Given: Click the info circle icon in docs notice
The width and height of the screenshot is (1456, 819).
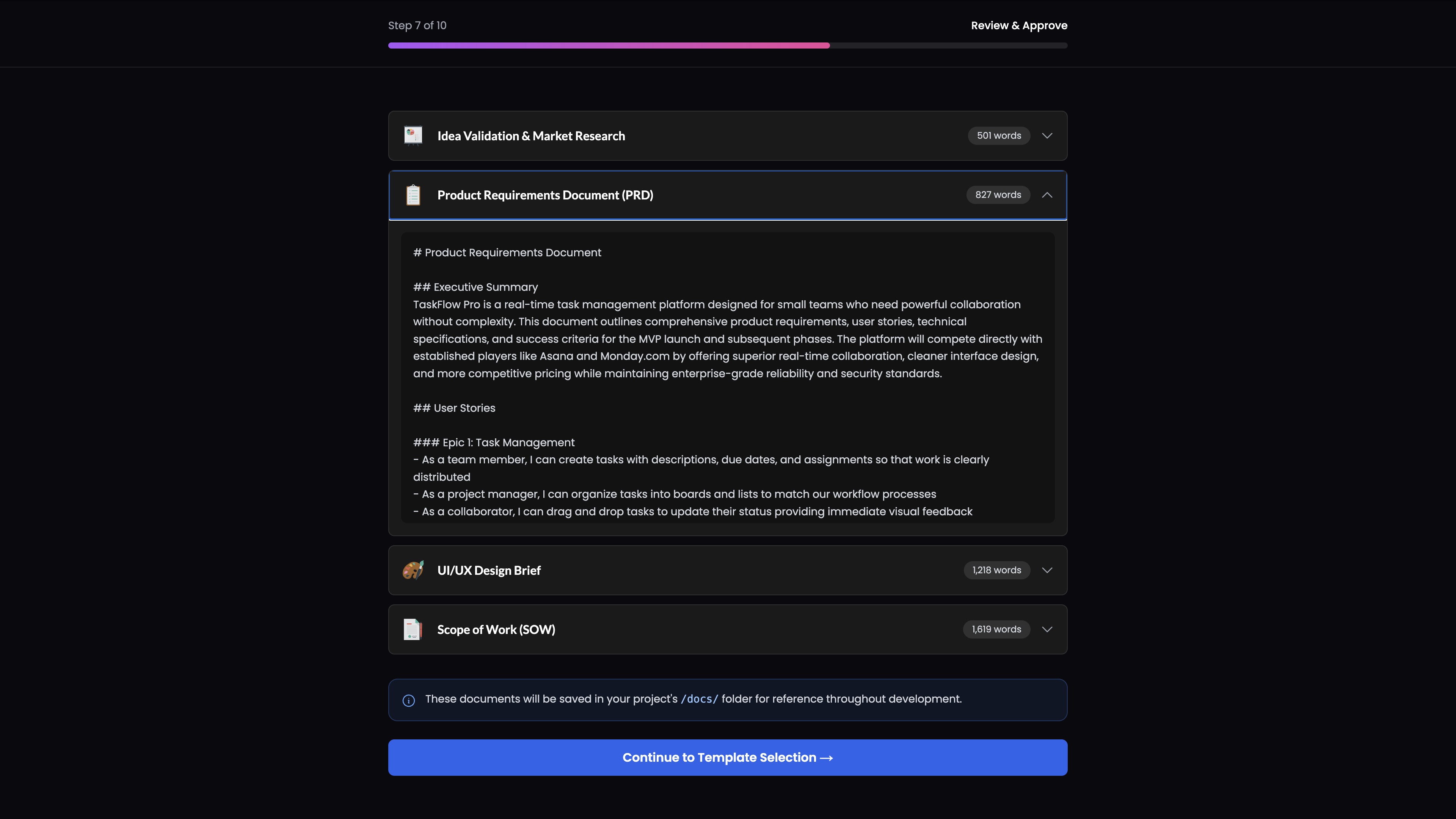Looking at the screenshot, I should (409, 700).
